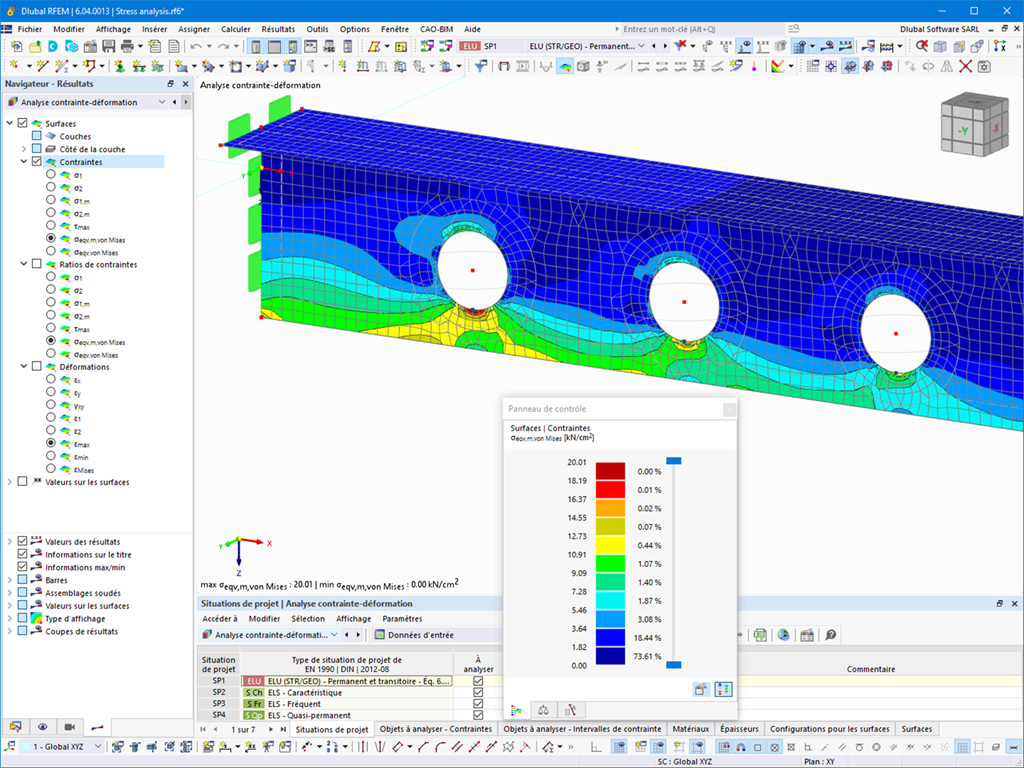Viewport: 1024px width, 768px height.
Task: Click the Save (floppy disk) toolbar icon
Action: pyautogui.click(x=108, y=46)
